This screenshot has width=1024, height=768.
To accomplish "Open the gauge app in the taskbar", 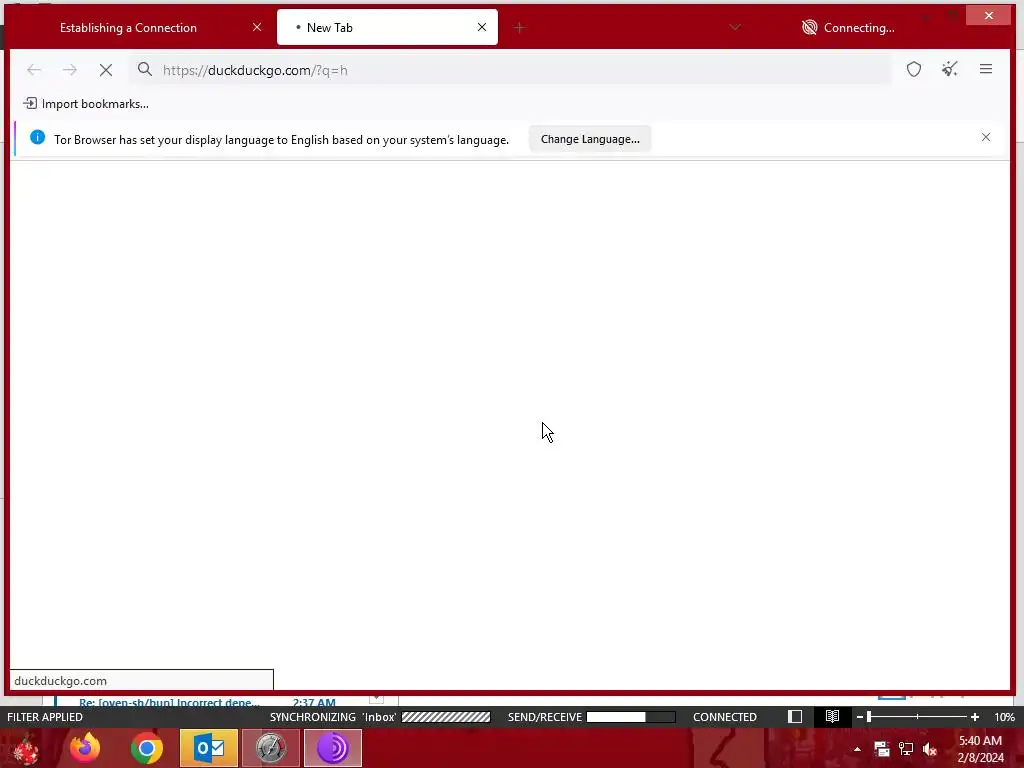I will [270, 748].
